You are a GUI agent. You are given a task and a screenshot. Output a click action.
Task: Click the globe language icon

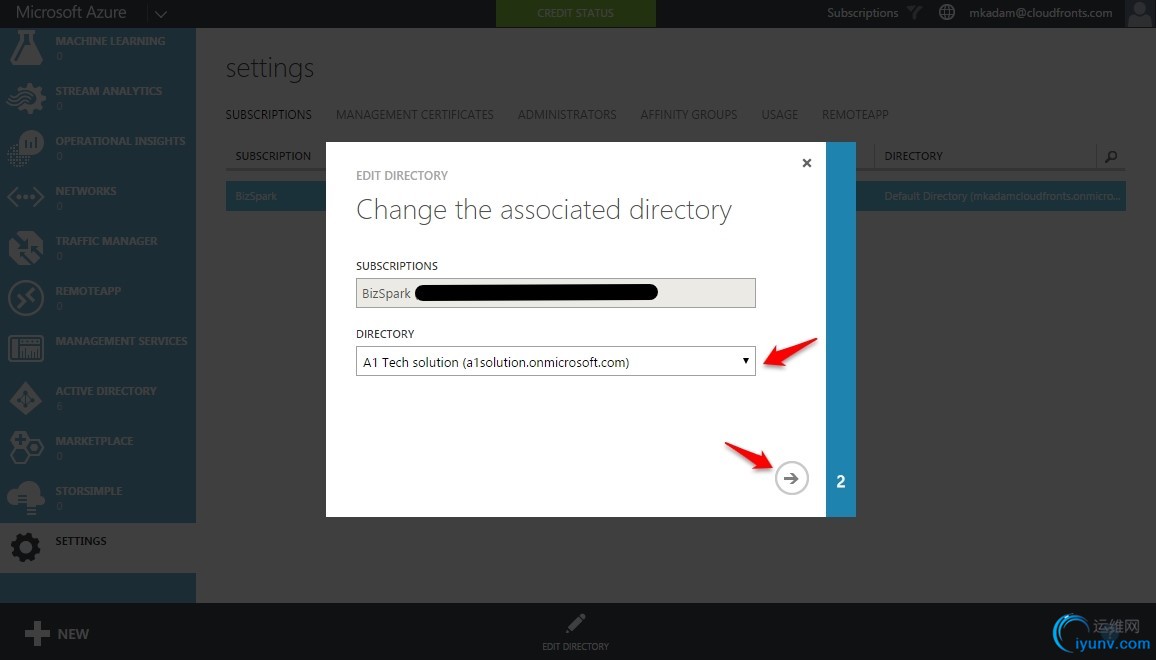tap(947, 13)
